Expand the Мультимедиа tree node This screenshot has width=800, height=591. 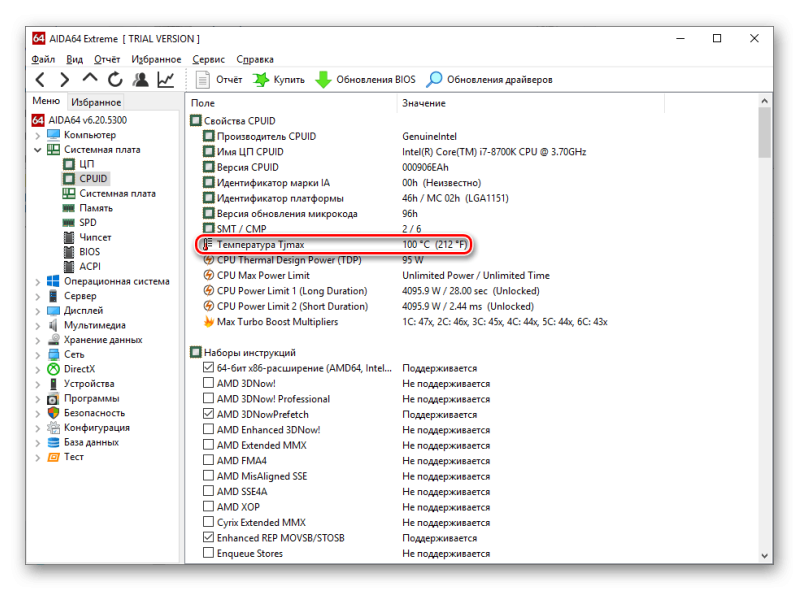click(38, 326)
